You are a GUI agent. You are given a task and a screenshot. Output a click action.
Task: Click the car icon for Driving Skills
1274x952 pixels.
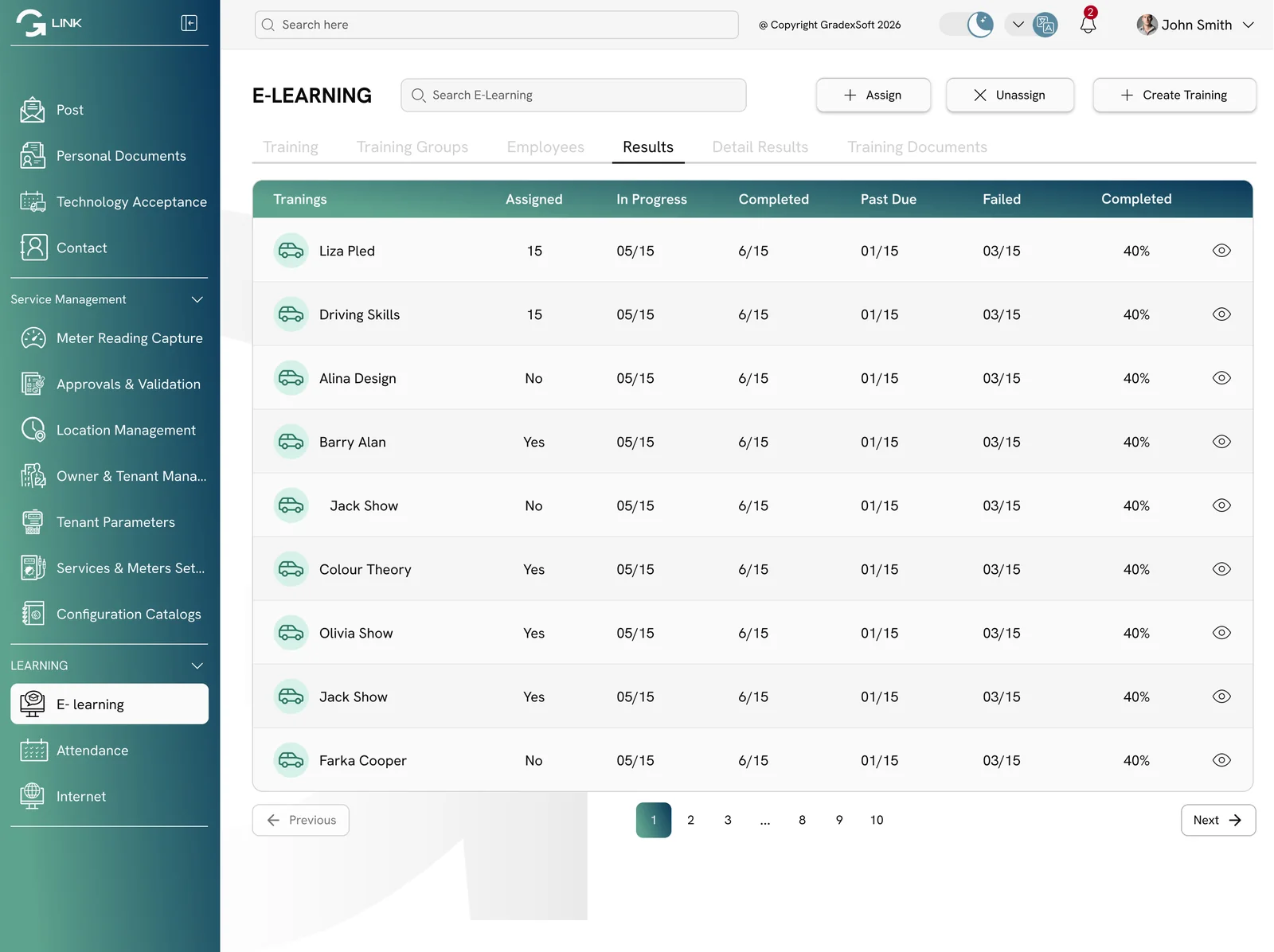coord(291,314)
